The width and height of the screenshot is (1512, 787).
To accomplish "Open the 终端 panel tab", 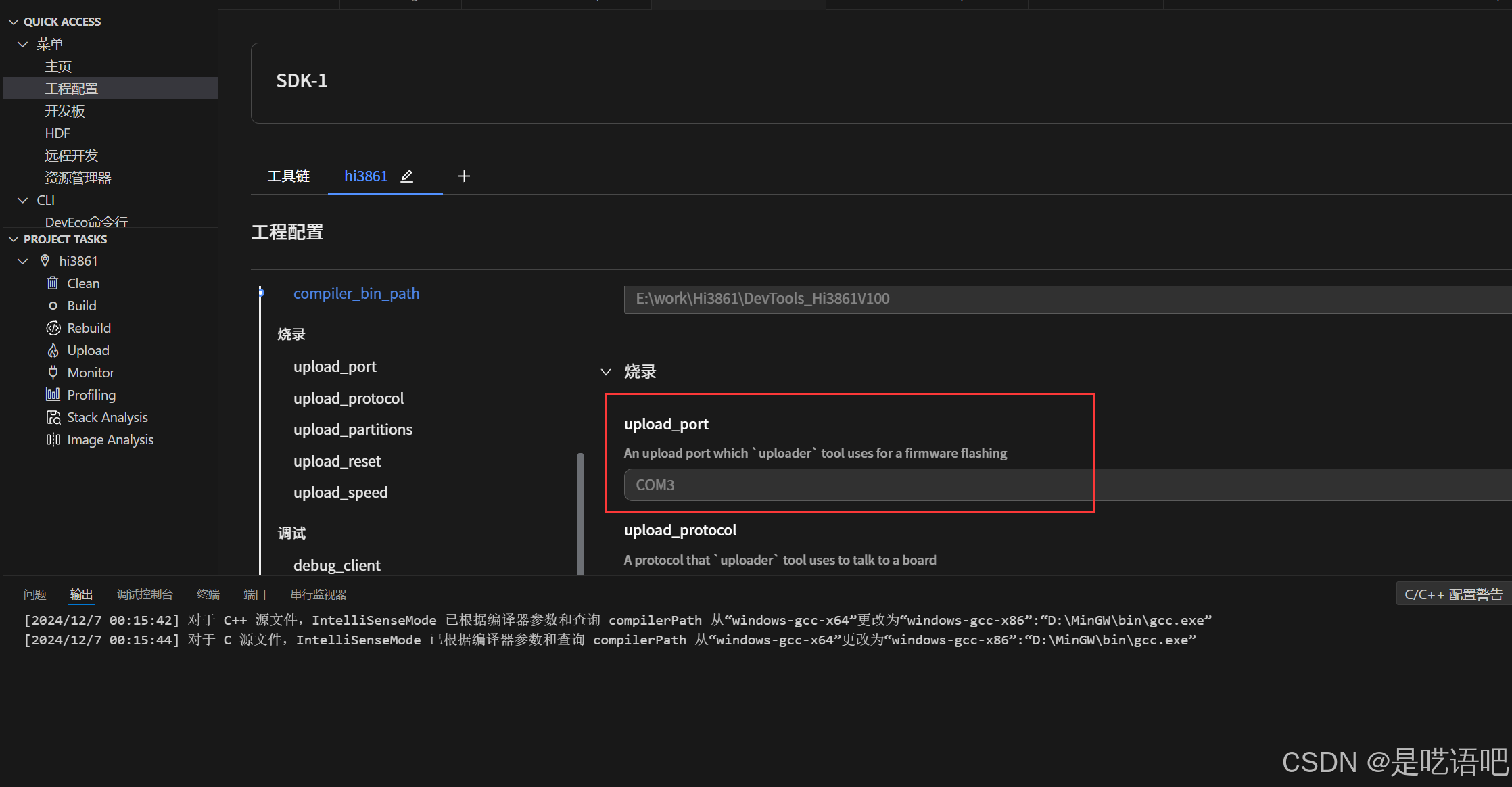I will tap(208, 594).
